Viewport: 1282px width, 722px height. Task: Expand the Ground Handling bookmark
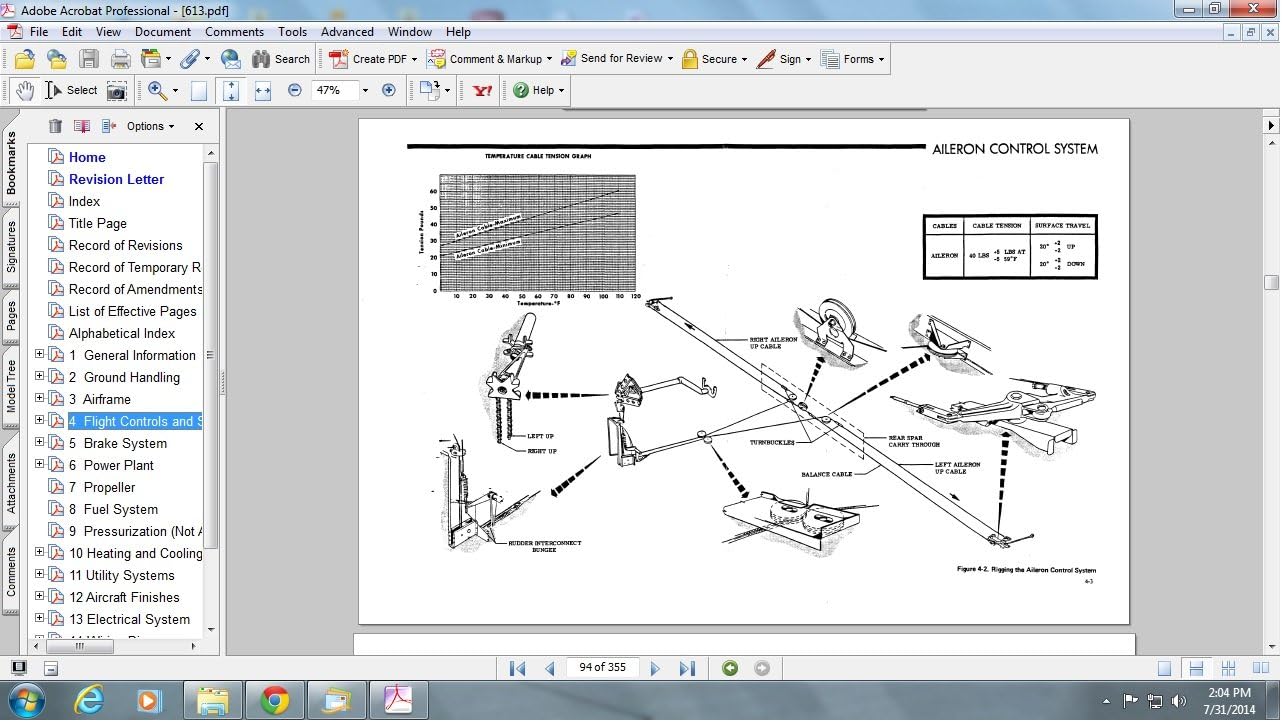pyautogui.click(x=40, y=376)
